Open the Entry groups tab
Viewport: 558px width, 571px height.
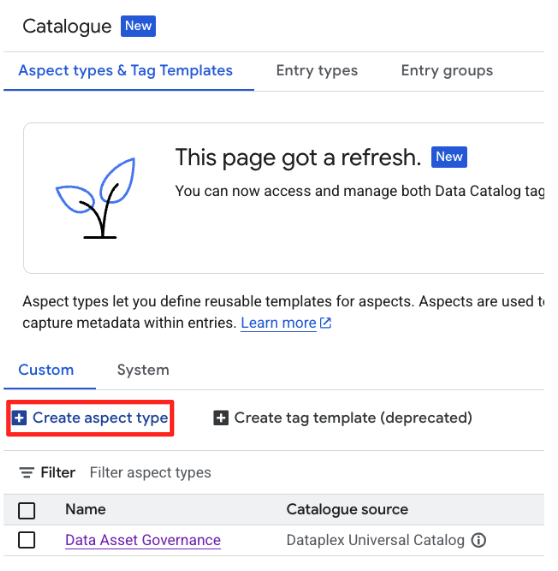pyautogui.click(x=447, y=71)
